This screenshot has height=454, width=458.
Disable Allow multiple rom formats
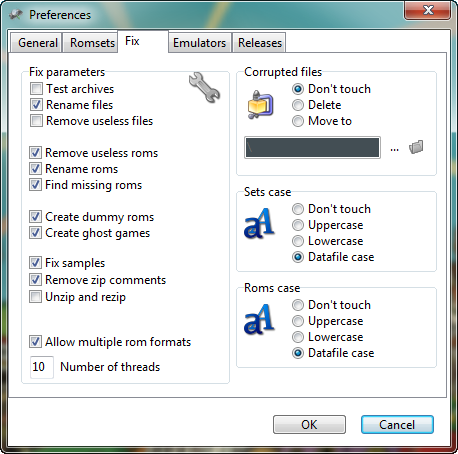[x=35, y=342]
